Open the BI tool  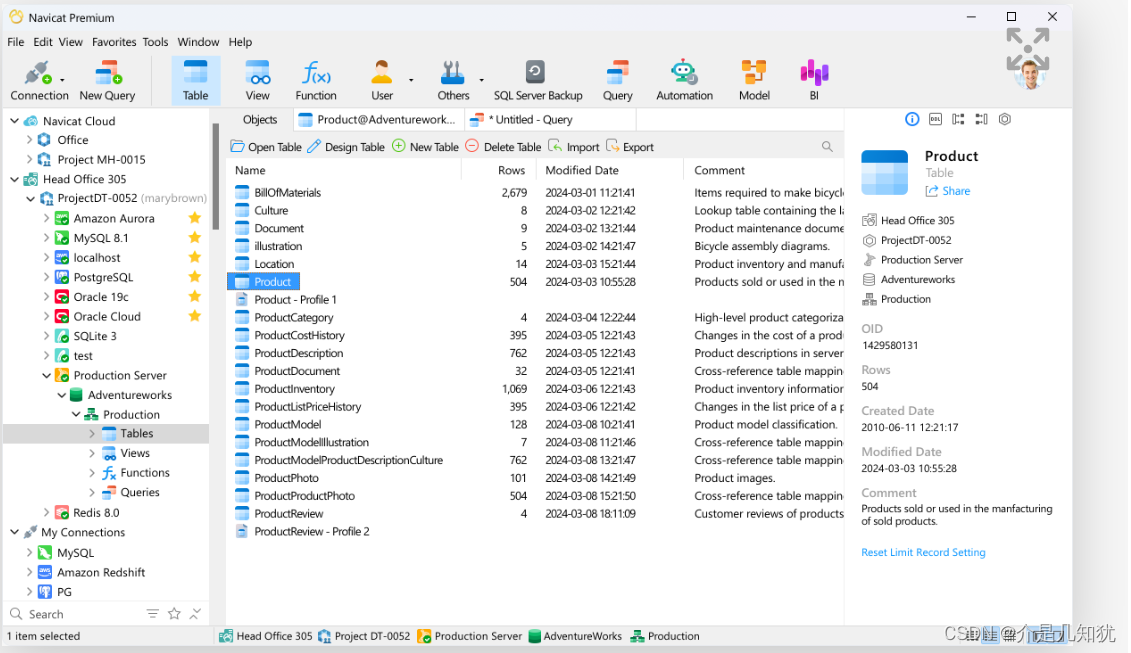click(814, 80)
